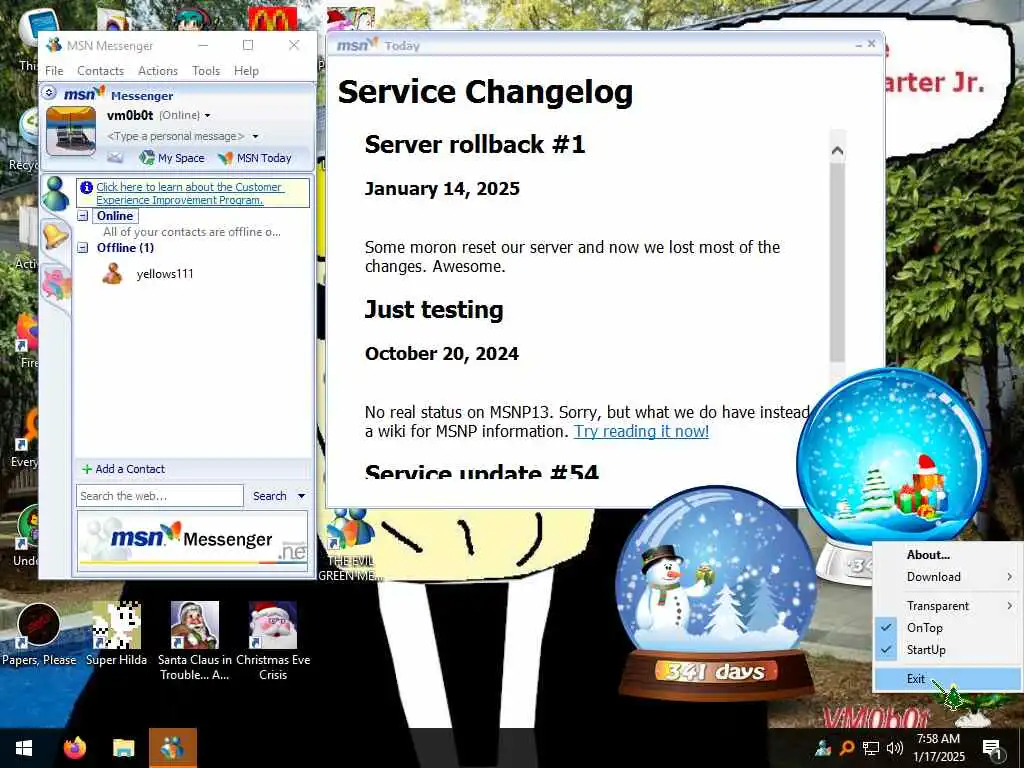
Task: Click MSN Messenger taskbar button
Action: (x=172, y=748)
